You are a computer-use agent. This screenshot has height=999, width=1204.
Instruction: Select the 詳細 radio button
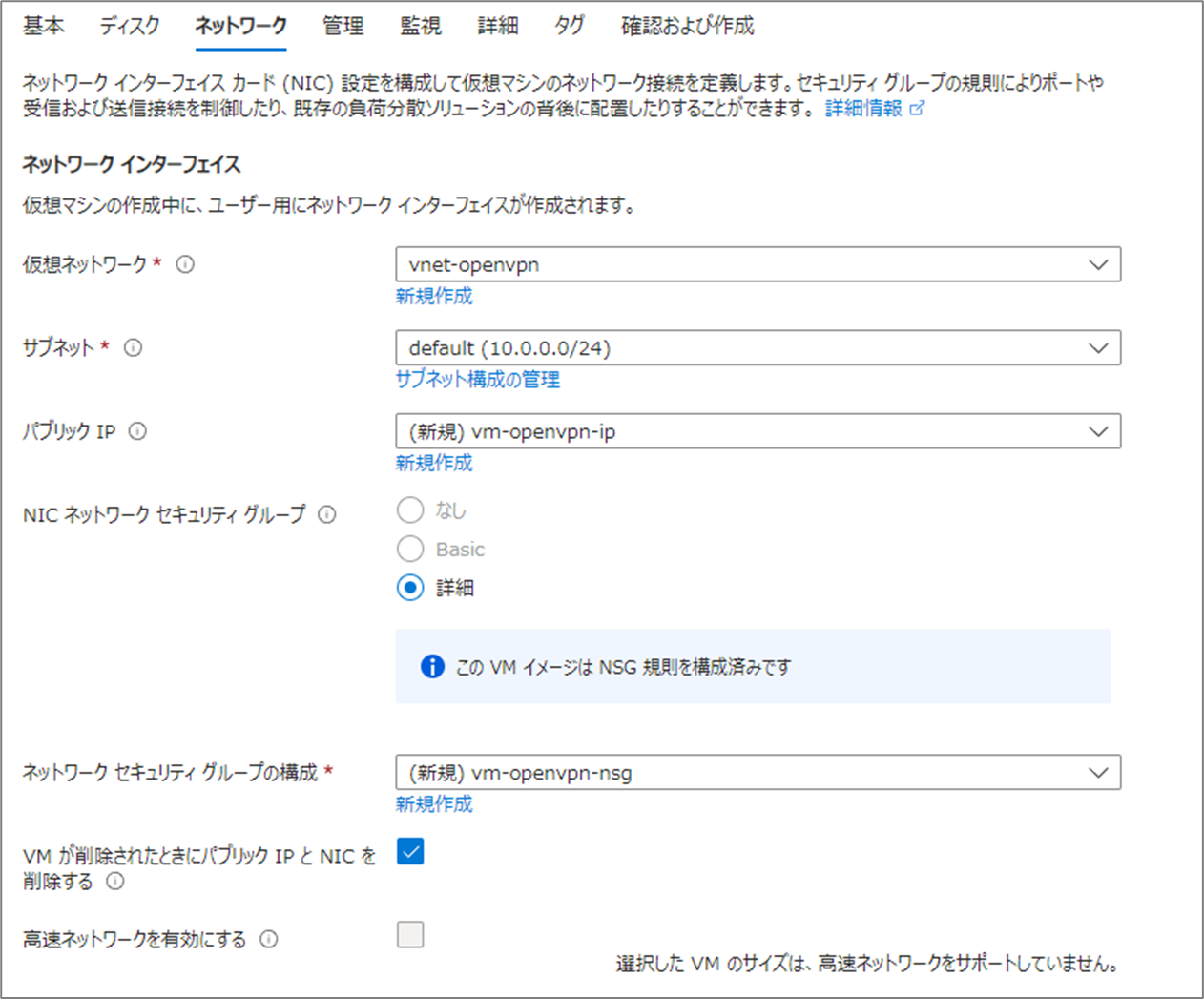[410, 588]
